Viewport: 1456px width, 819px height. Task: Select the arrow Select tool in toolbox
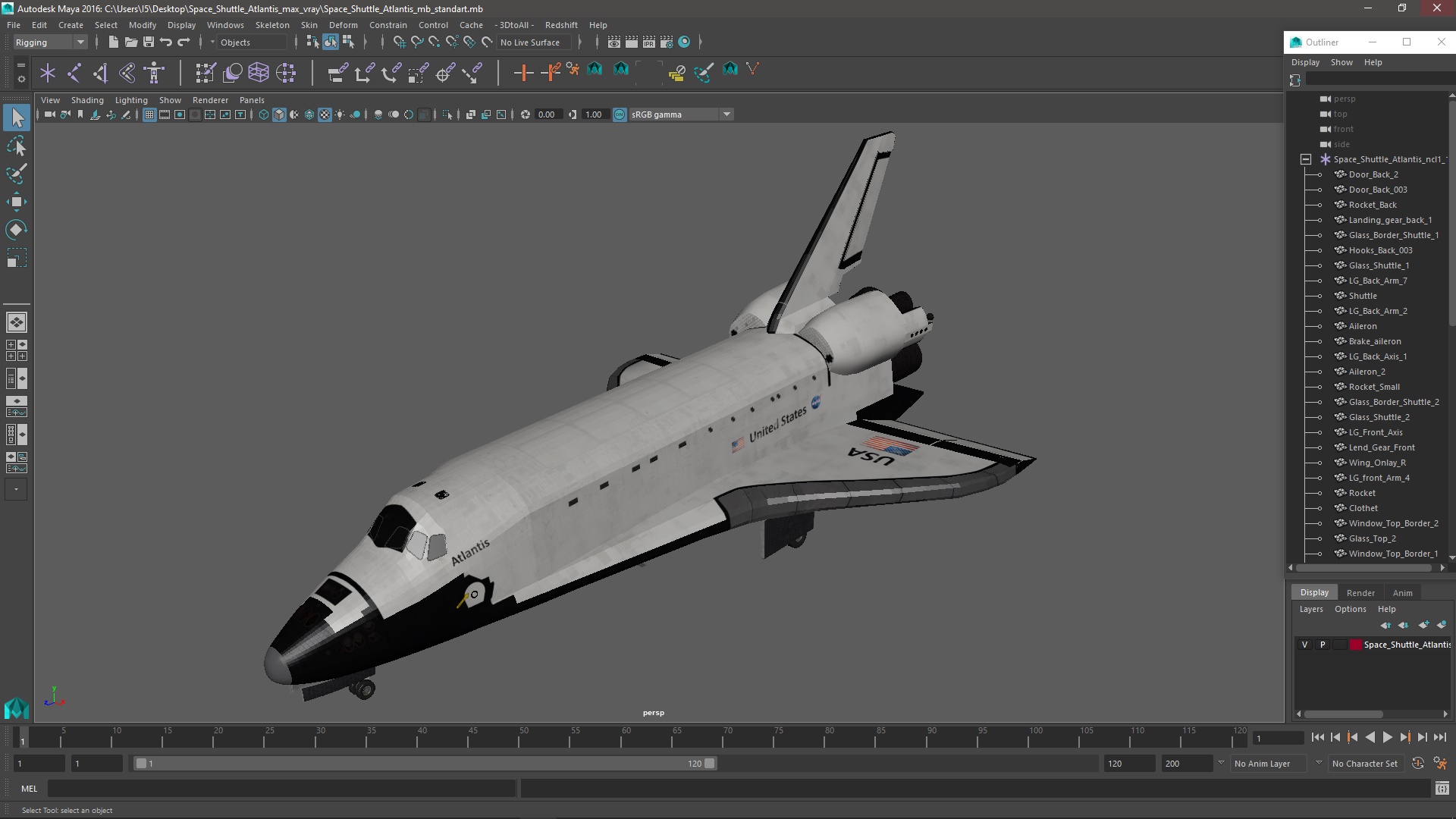(17, 118)
